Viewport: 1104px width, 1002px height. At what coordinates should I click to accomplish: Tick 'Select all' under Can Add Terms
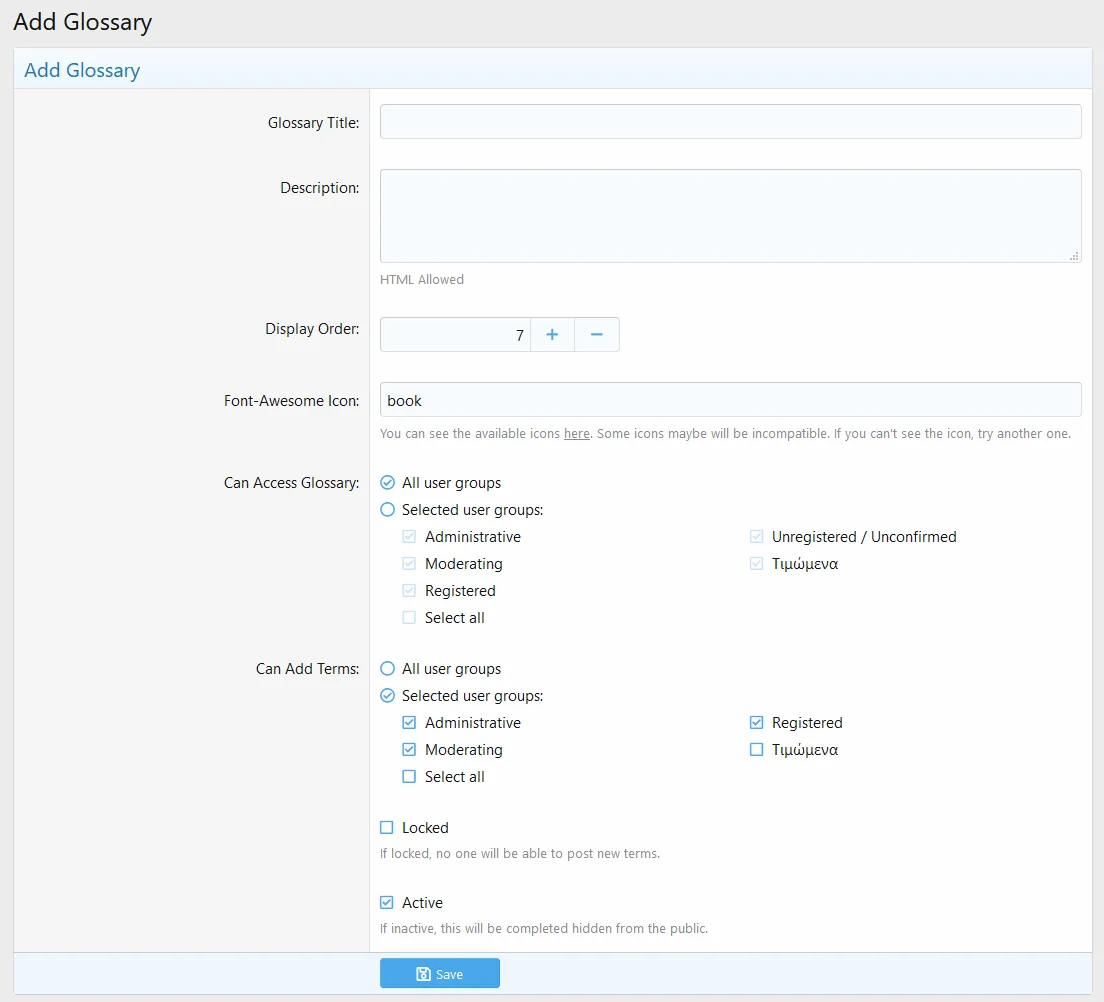(x=409, y=777)
